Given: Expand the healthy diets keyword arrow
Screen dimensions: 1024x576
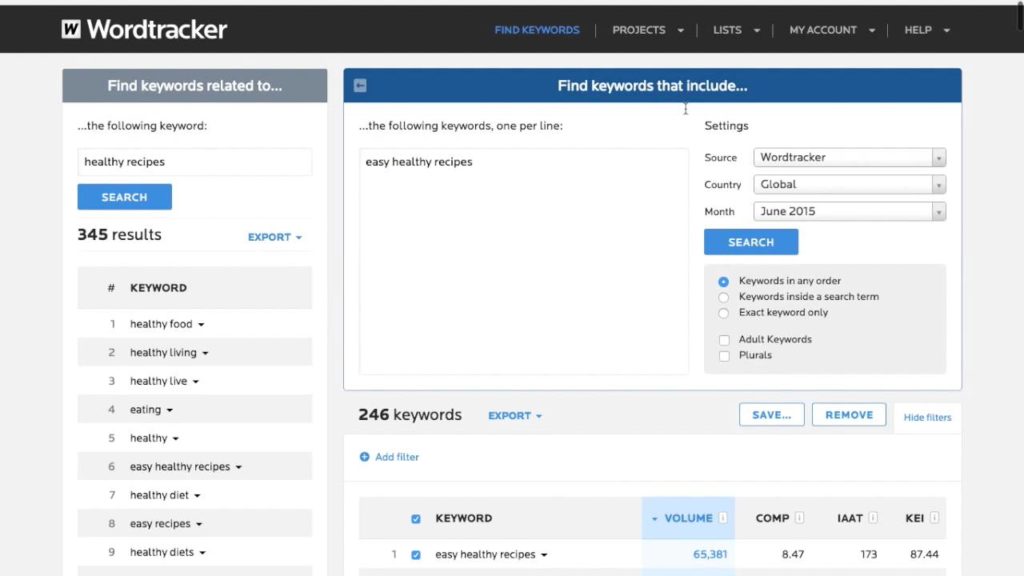Looking at the screenshot, I should point(202,552).
